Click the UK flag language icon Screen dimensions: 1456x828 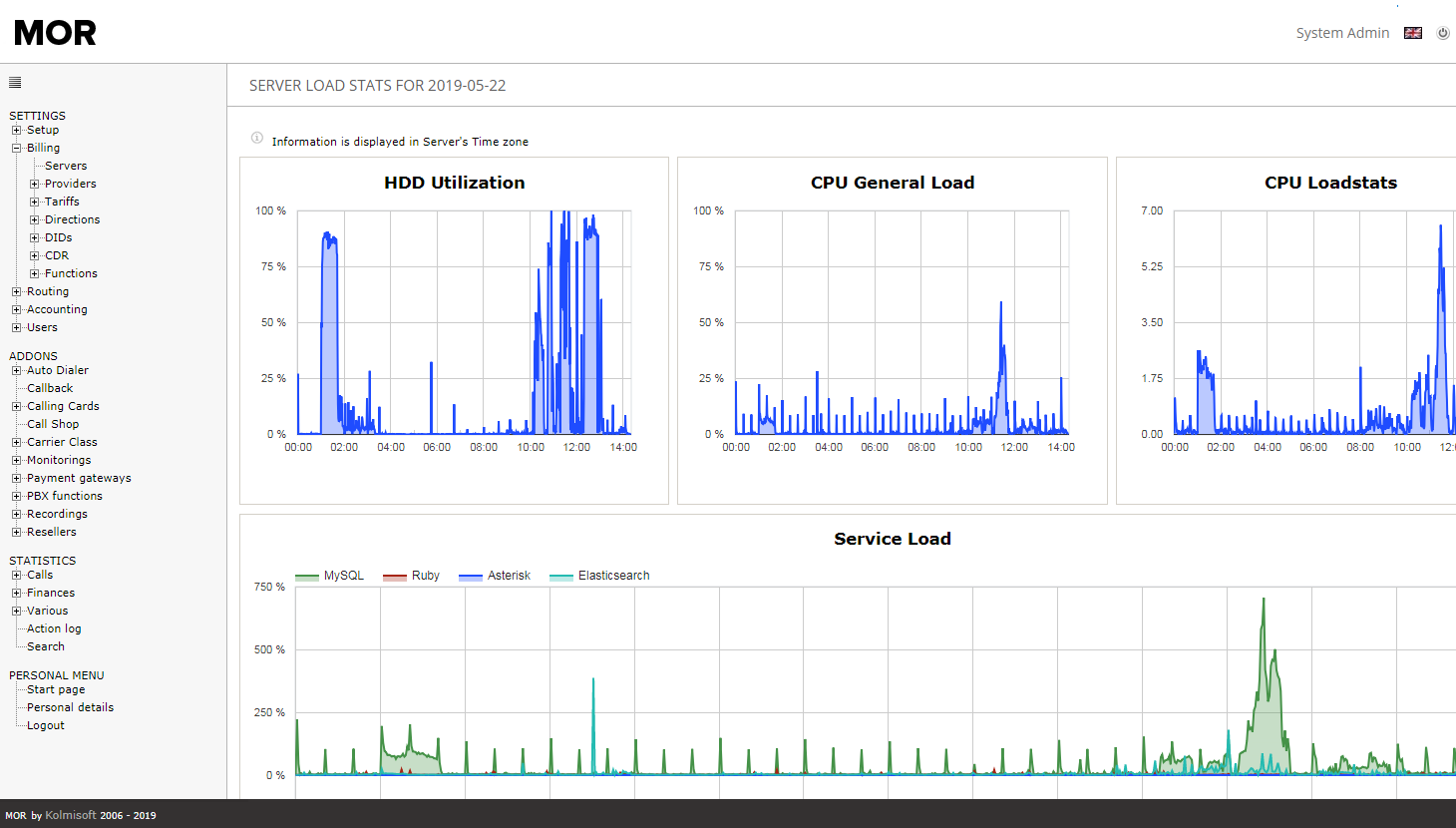point(1412,33)
